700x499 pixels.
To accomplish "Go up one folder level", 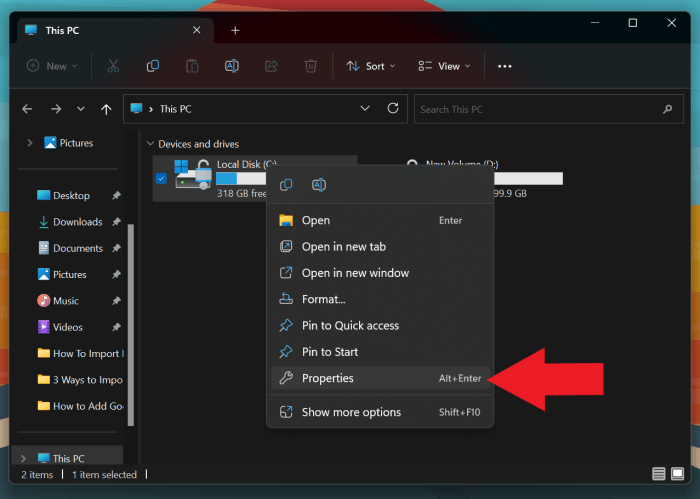I will tap(107, 109).
